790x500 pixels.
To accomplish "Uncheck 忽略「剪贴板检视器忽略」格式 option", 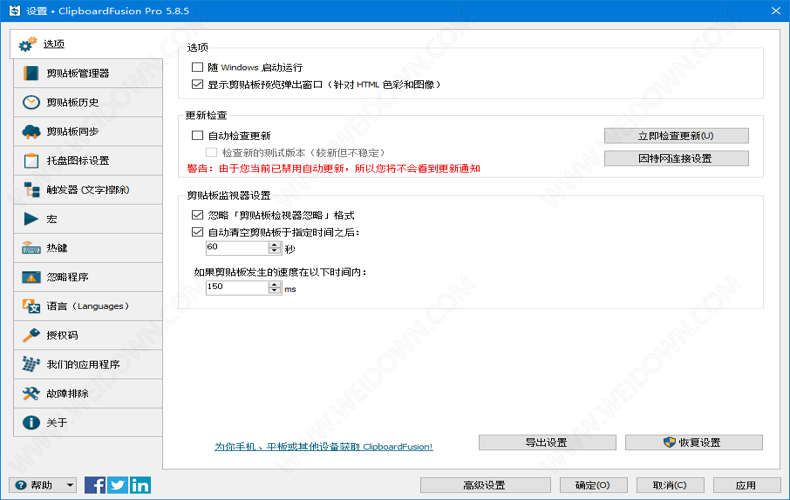I will pos(198,215).
